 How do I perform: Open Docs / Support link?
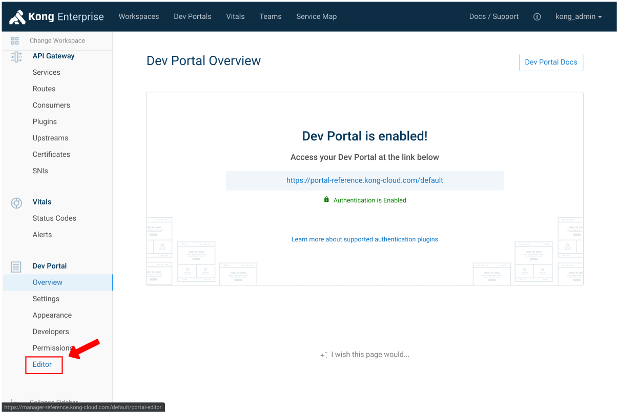494,17
